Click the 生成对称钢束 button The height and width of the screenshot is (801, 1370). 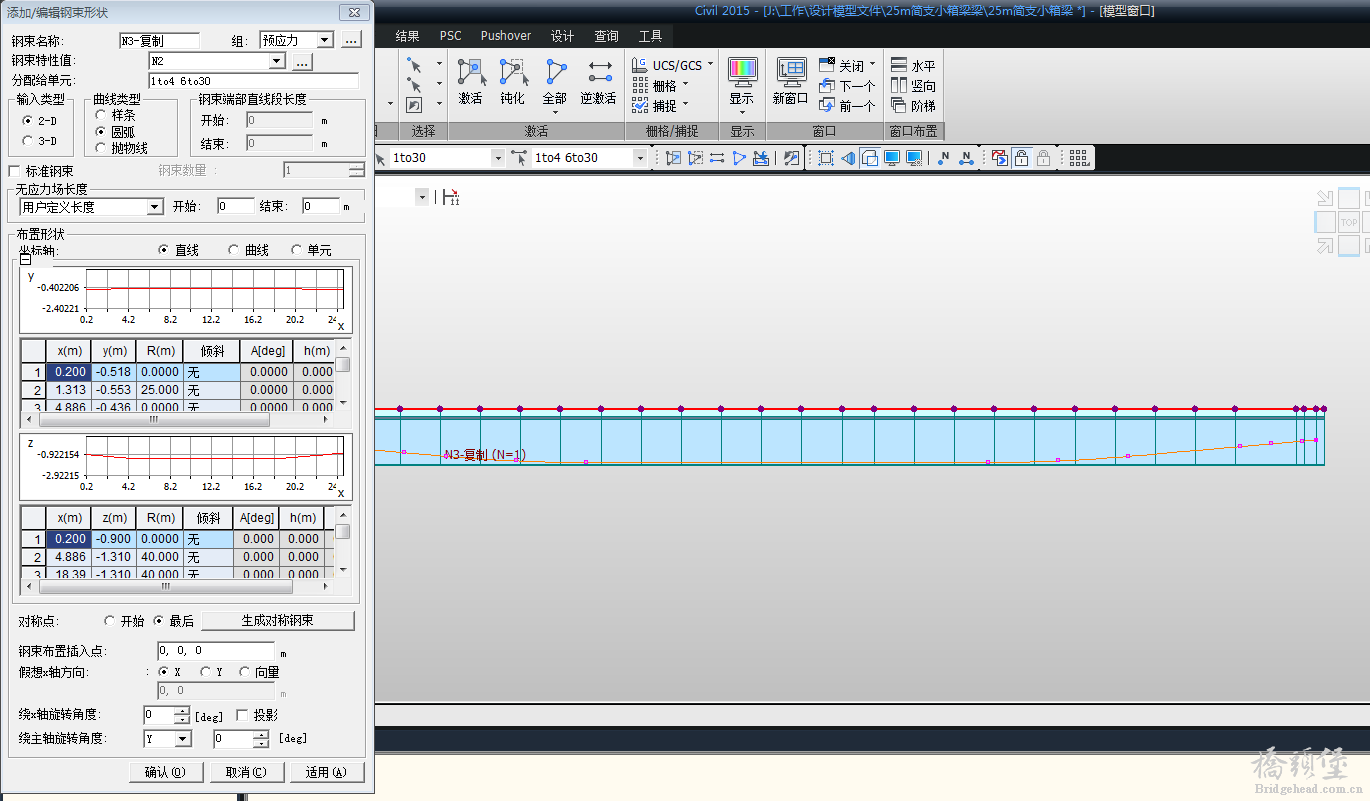(x=278, y=621)
